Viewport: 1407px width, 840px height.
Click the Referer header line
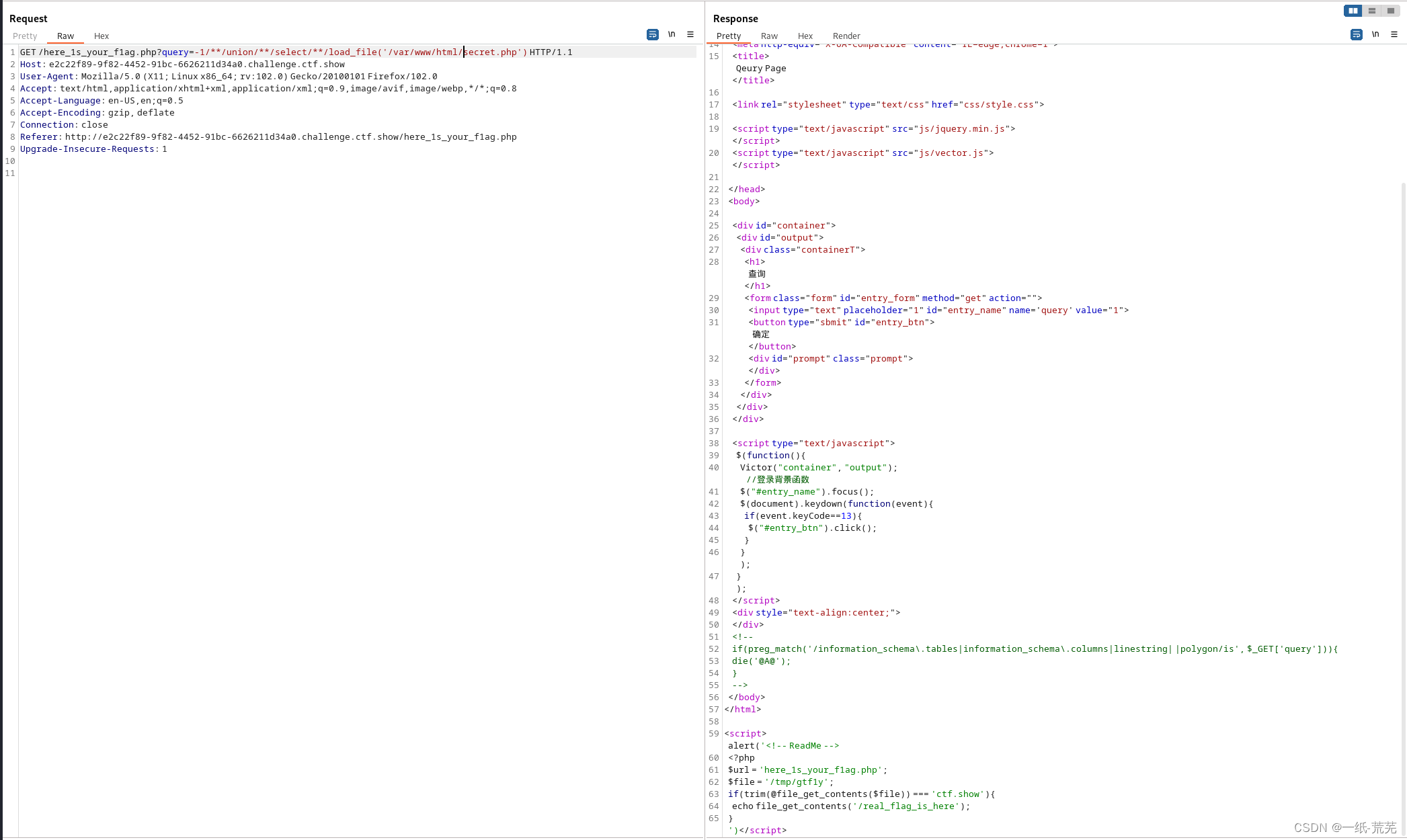268,137
